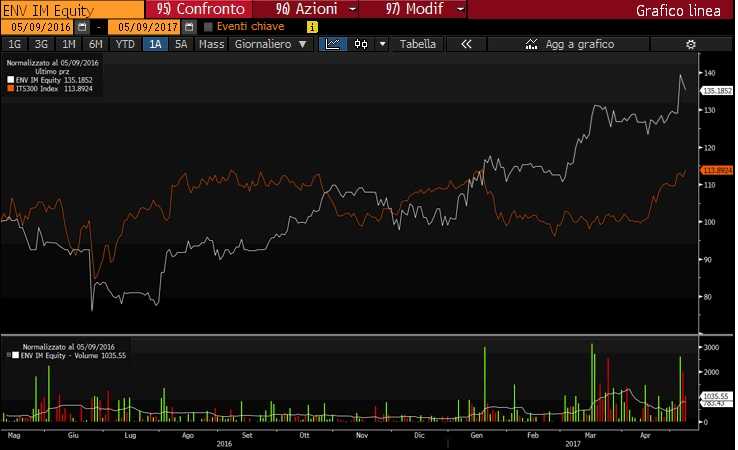Enable the Eventi chiave checkbox
Viewport: 738px width, 450px height.
(209, 27)
